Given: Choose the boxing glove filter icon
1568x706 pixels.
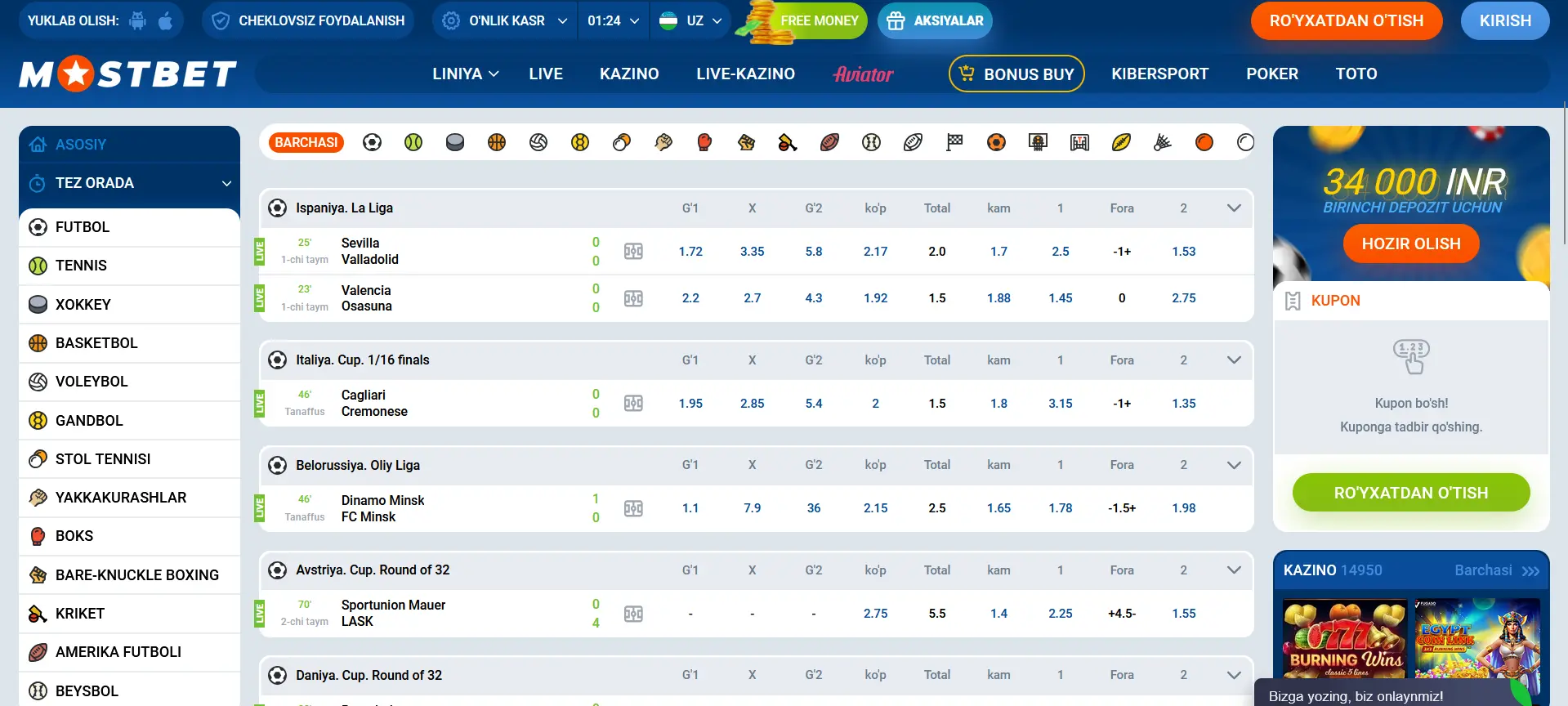Looking at the screenshot, I should [x=704, y=142].
